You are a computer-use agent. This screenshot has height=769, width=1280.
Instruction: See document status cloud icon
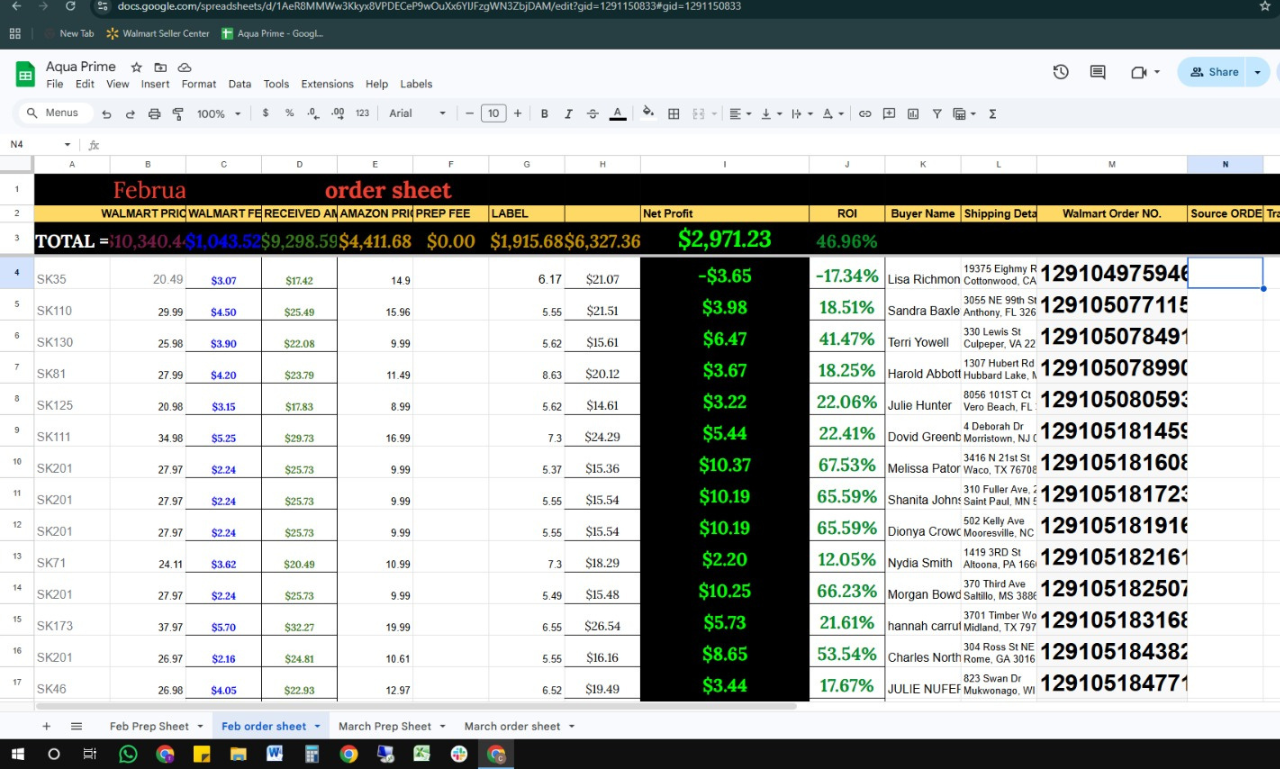(185, 67)
